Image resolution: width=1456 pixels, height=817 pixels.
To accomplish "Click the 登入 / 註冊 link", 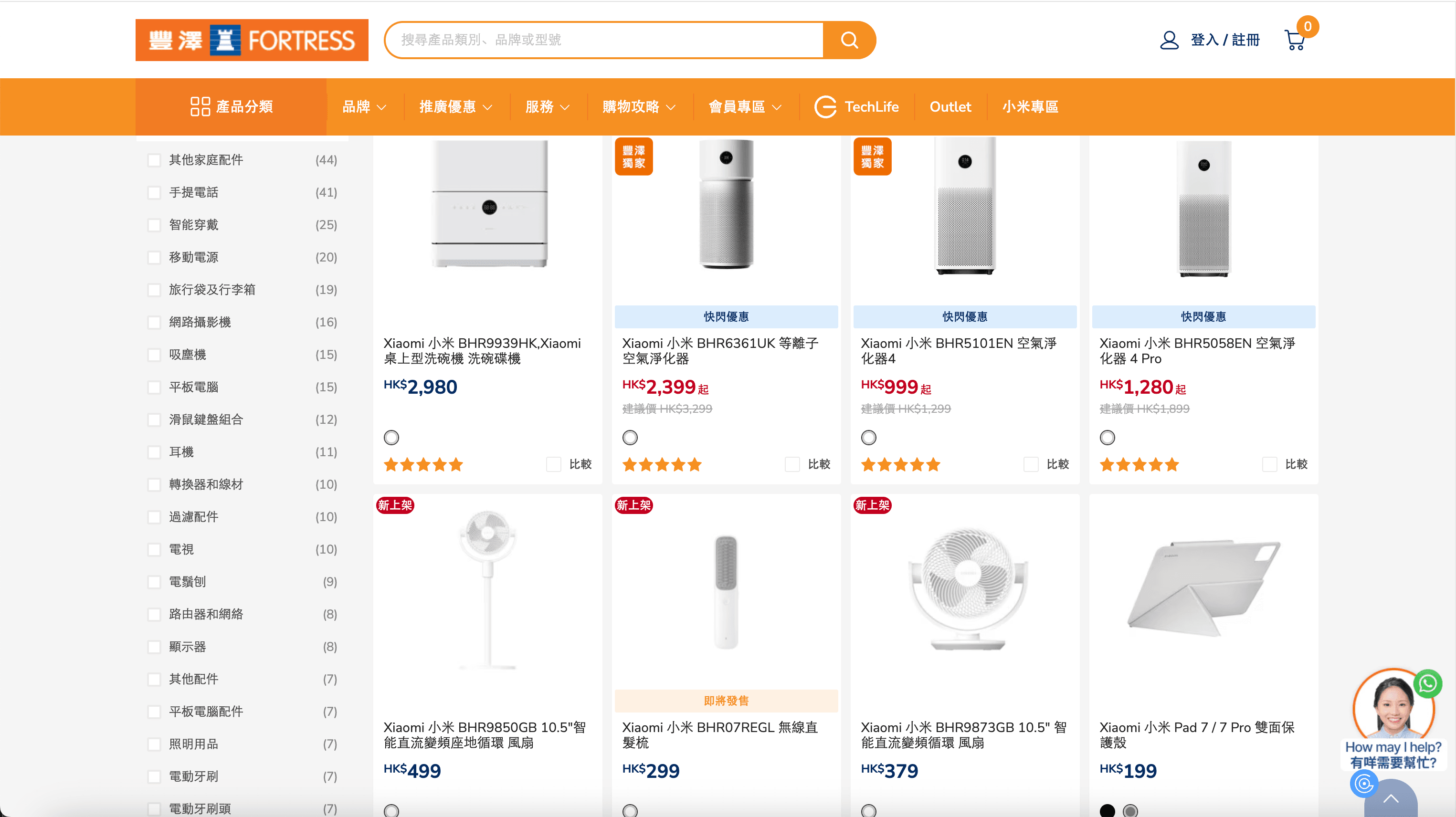I will [1225, 40].
